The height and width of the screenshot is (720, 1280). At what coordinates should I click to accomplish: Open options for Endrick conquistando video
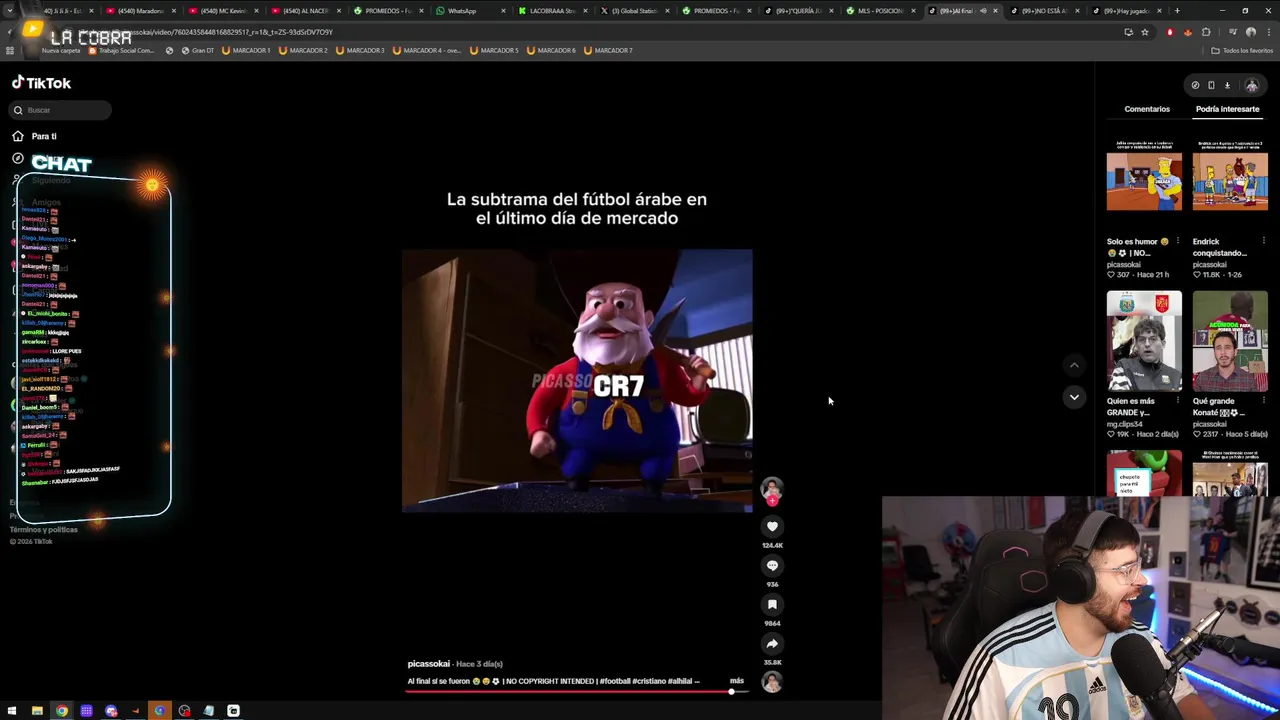coord(1264,241)
